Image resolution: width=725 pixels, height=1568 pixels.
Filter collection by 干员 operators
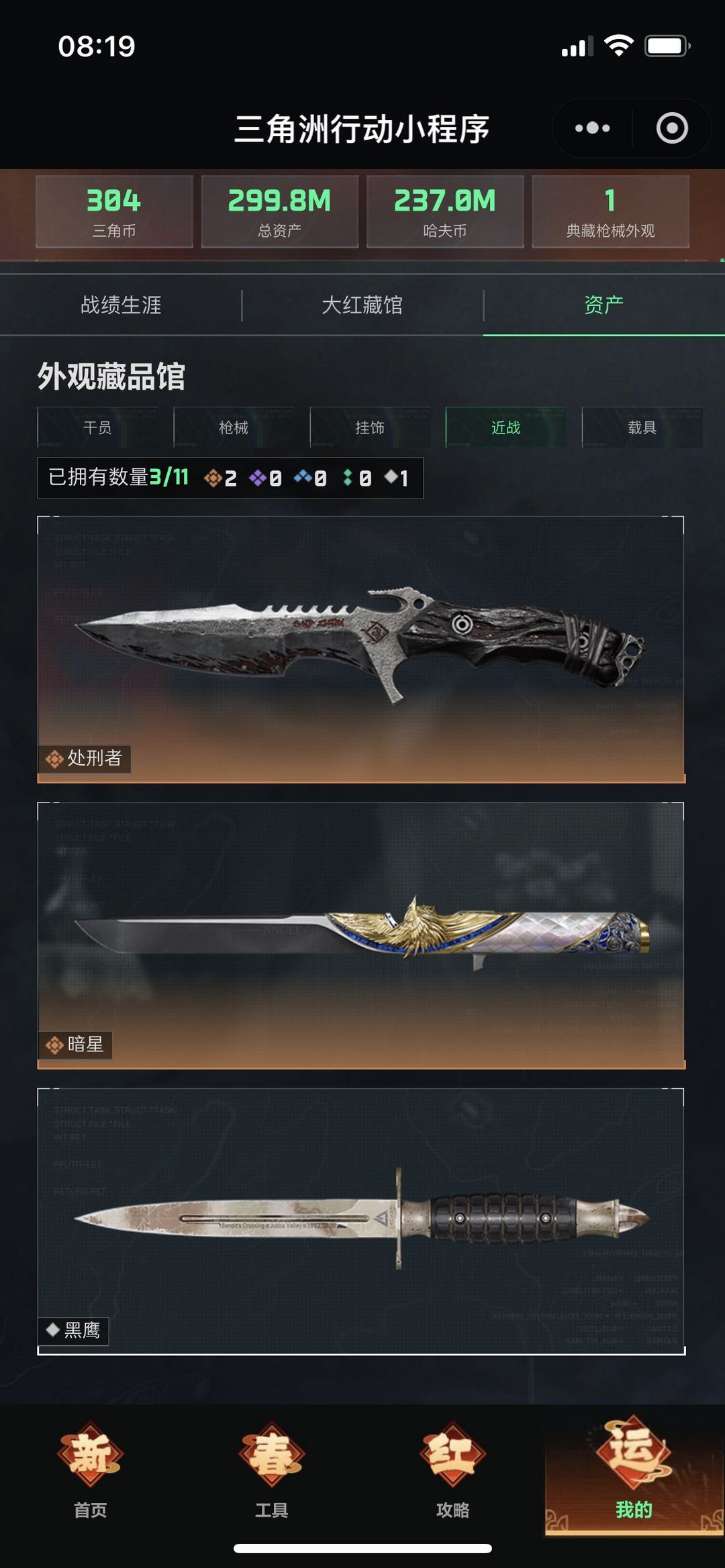97,427
